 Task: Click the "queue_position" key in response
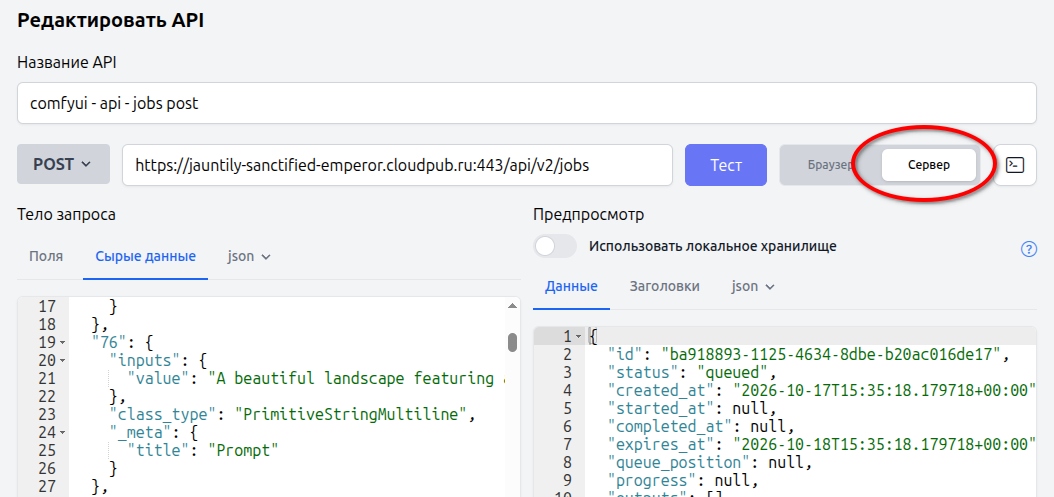coord(679,462)
